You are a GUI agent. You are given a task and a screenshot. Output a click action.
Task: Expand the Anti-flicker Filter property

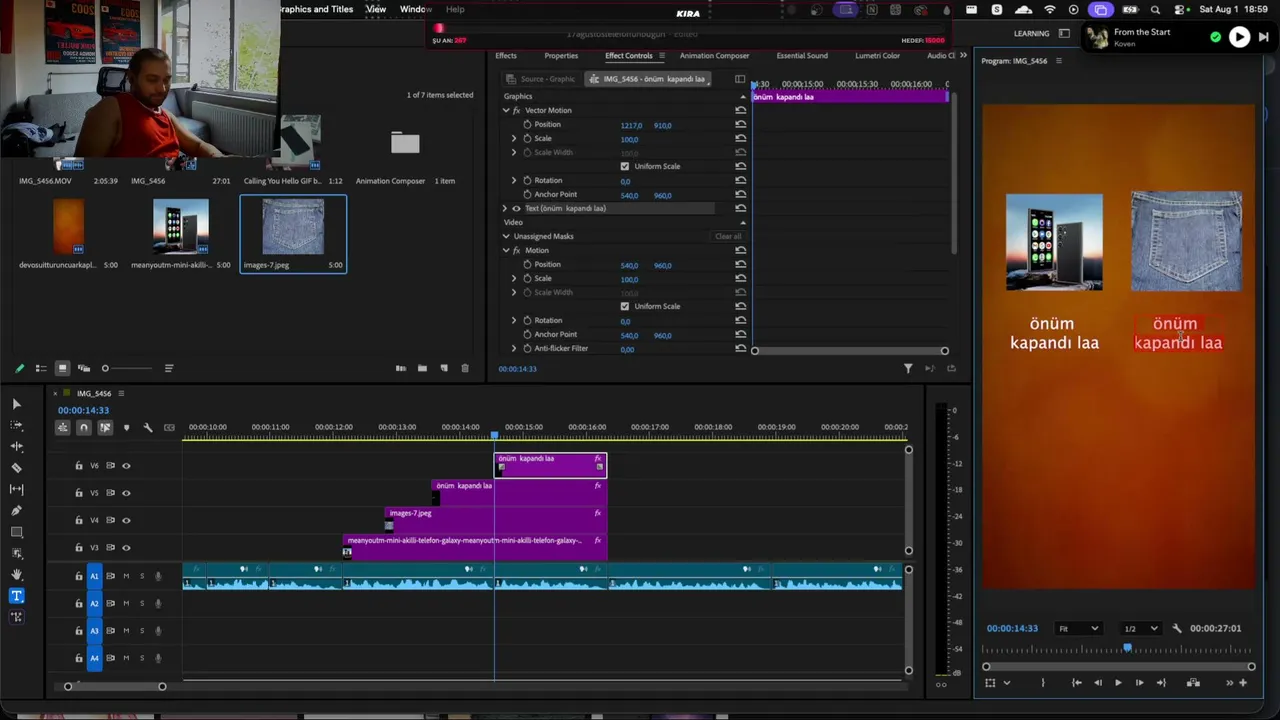(x=514, y=348)
